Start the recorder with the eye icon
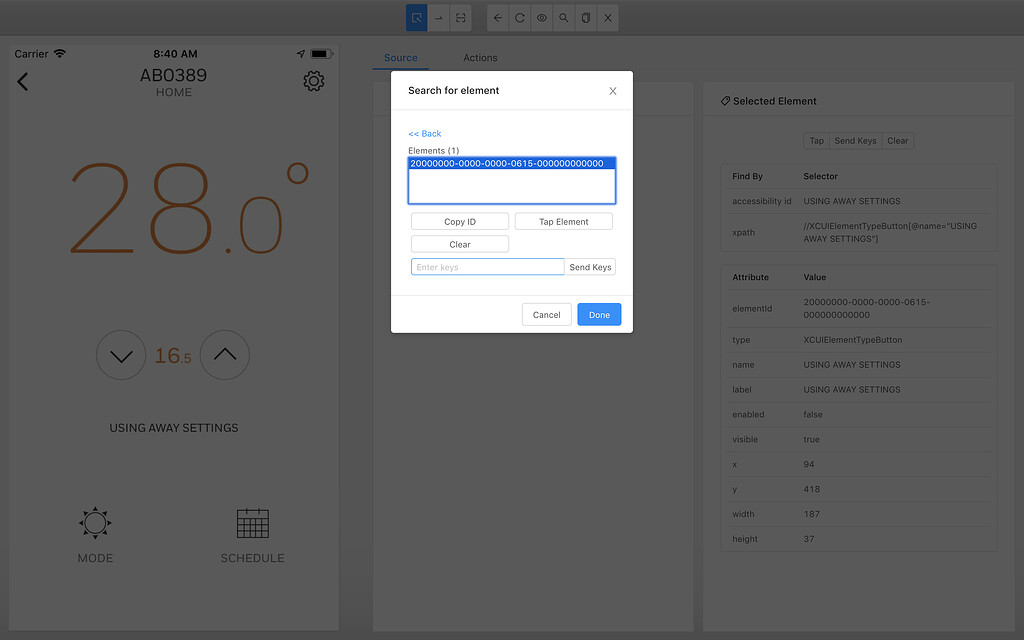The width and height of the screenshot is (1024, 640). pos(541,17)
